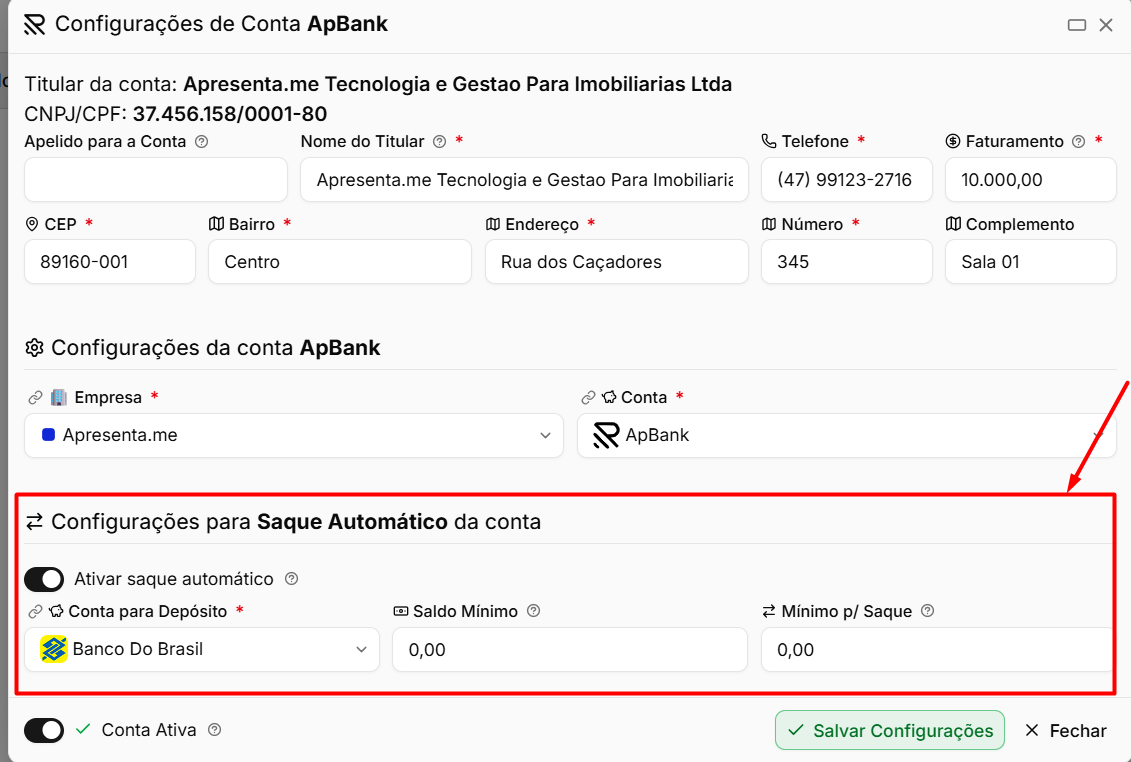This screenshot has height=762, width=1131.
Task: Click the Endereço field with Rua dos Caçadores
Action: (617, 261)
